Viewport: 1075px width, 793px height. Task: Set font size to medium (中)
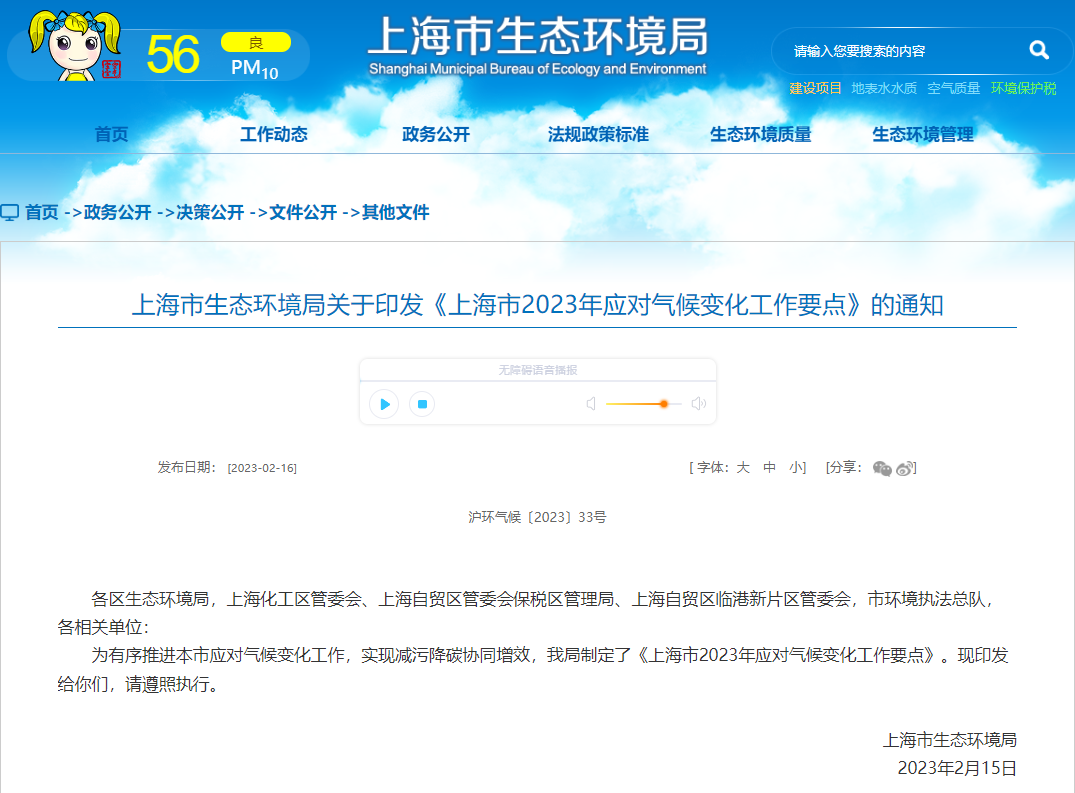coord(770,467)
